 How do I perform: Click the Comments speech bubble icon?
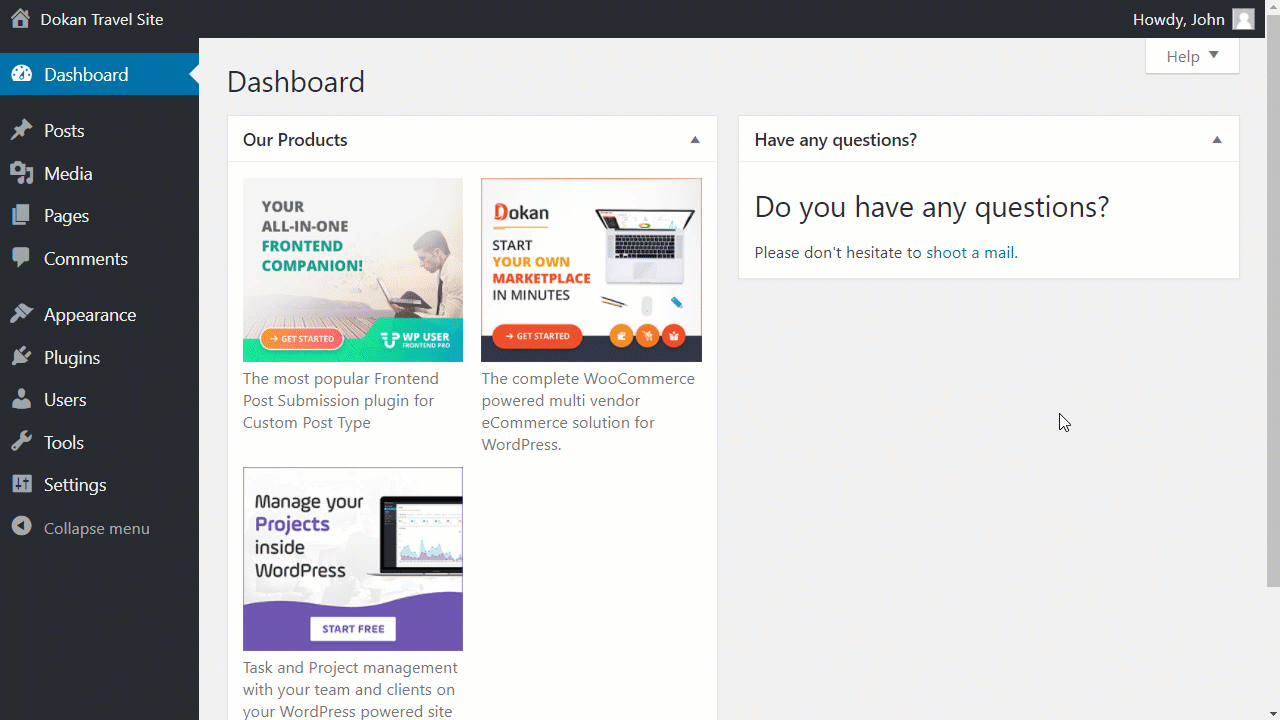pos(21,258)
